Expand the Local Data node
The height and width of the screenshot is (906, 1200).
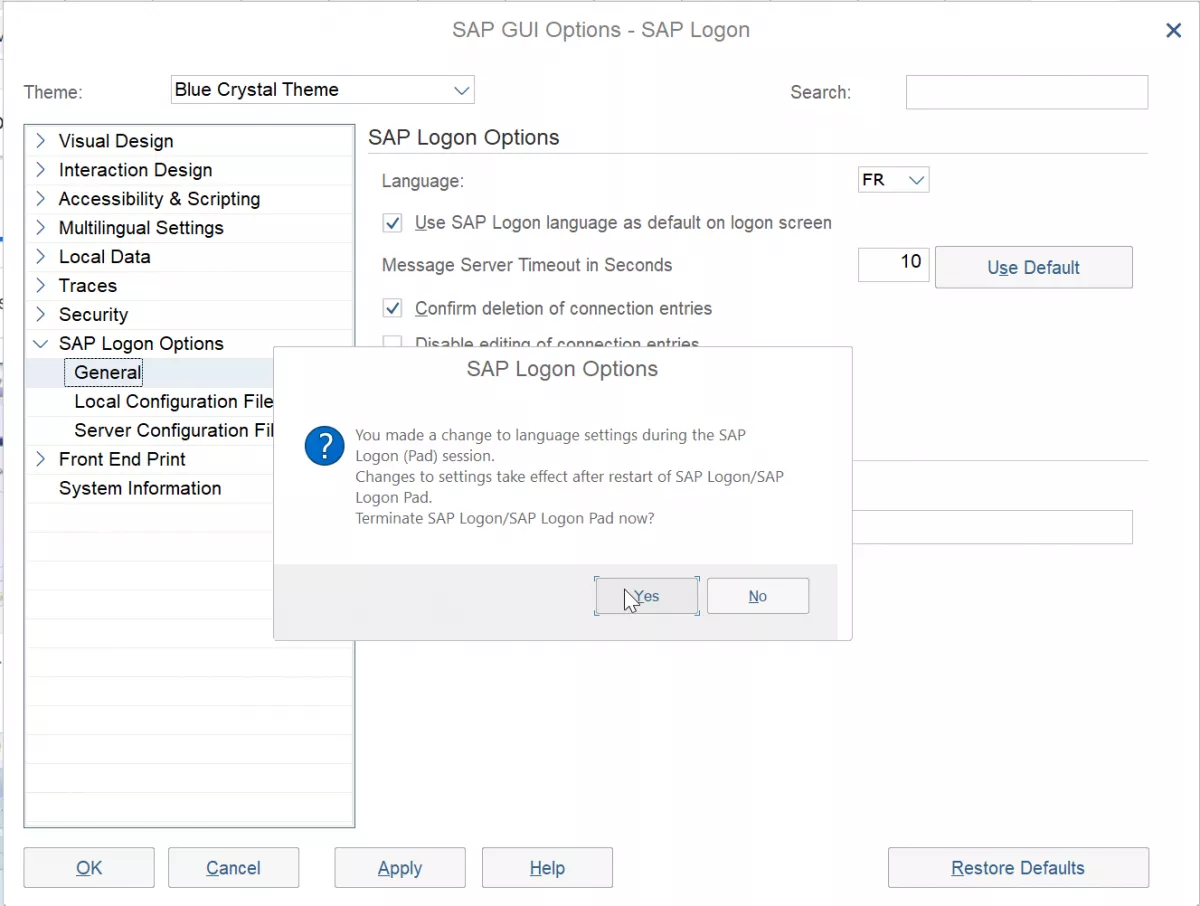pos(40,257)
